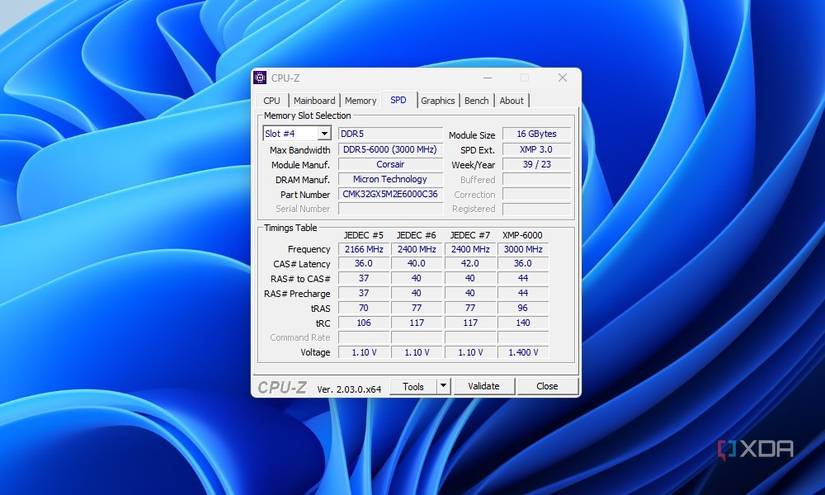The image size is (825, 495).
Task: Open the Tools dropdown arrow
Action: click(444, 386)
